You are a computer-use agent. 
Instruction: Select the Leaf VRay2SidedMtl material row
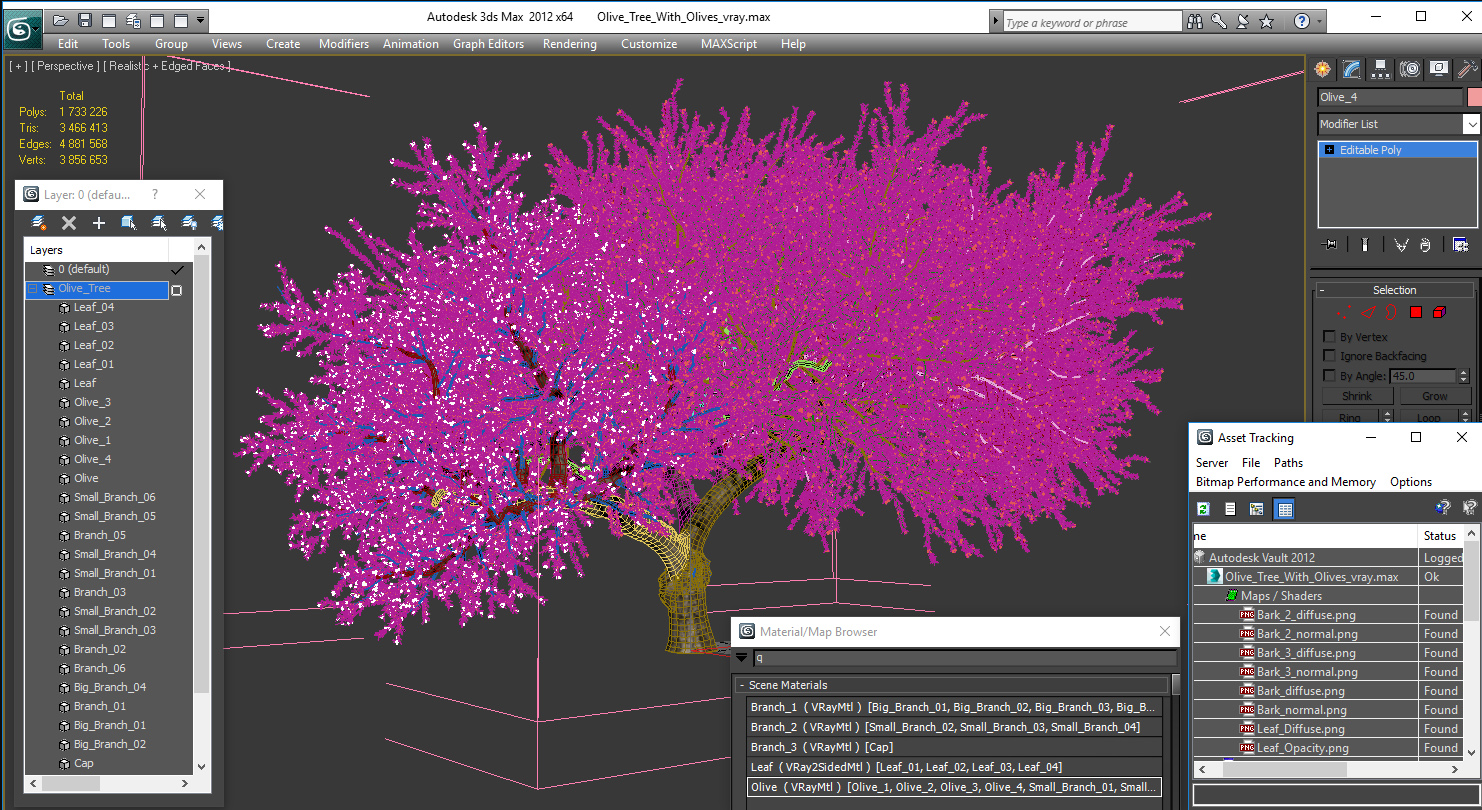pos(954,767)
